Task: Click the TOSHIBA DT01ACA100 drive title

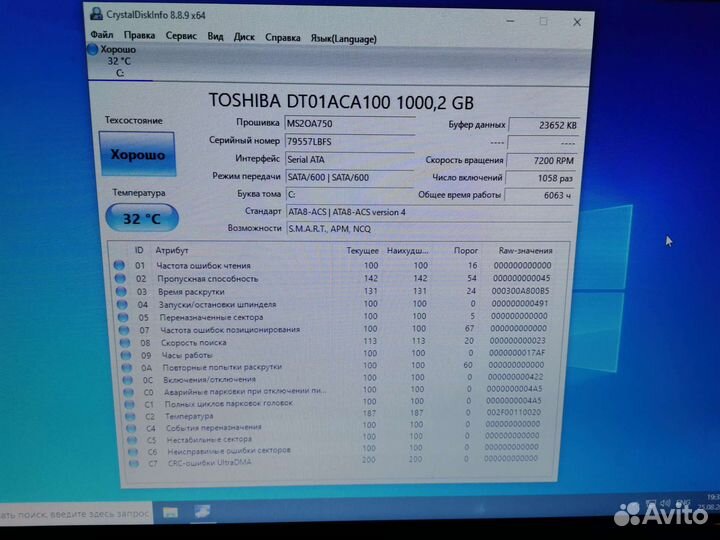Action: 341,101
